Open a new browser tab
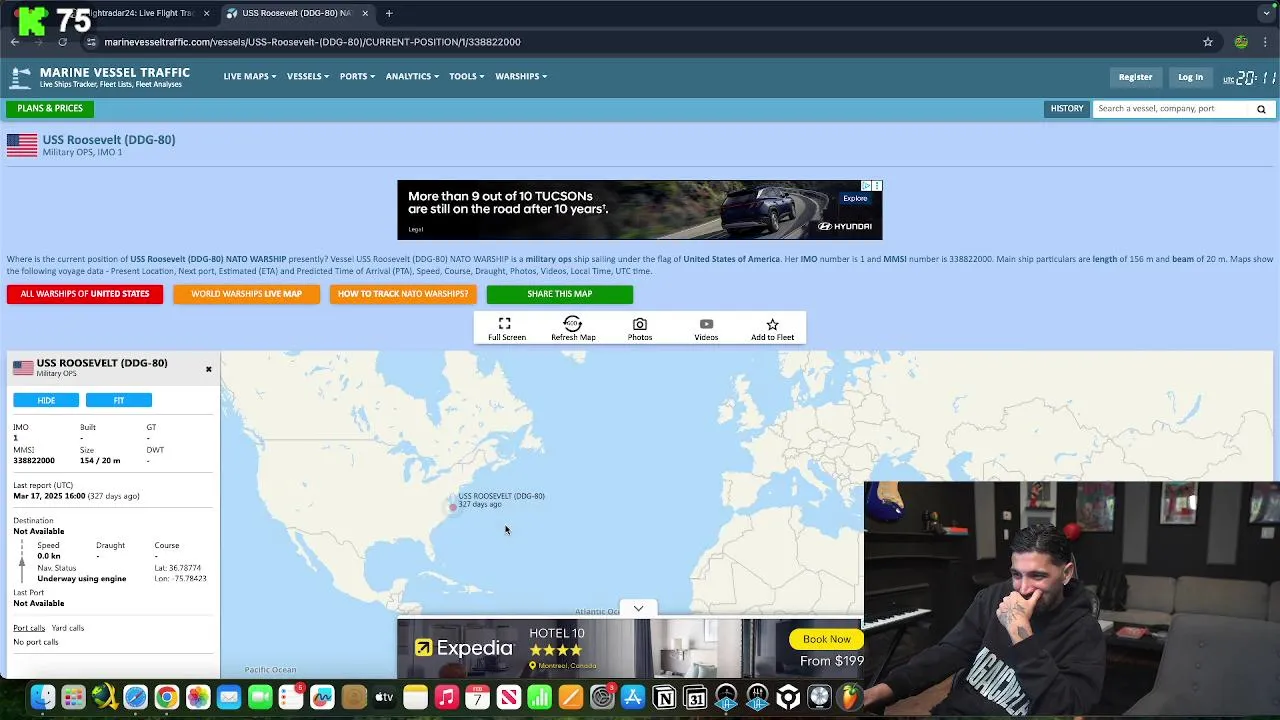 [389, 13]
